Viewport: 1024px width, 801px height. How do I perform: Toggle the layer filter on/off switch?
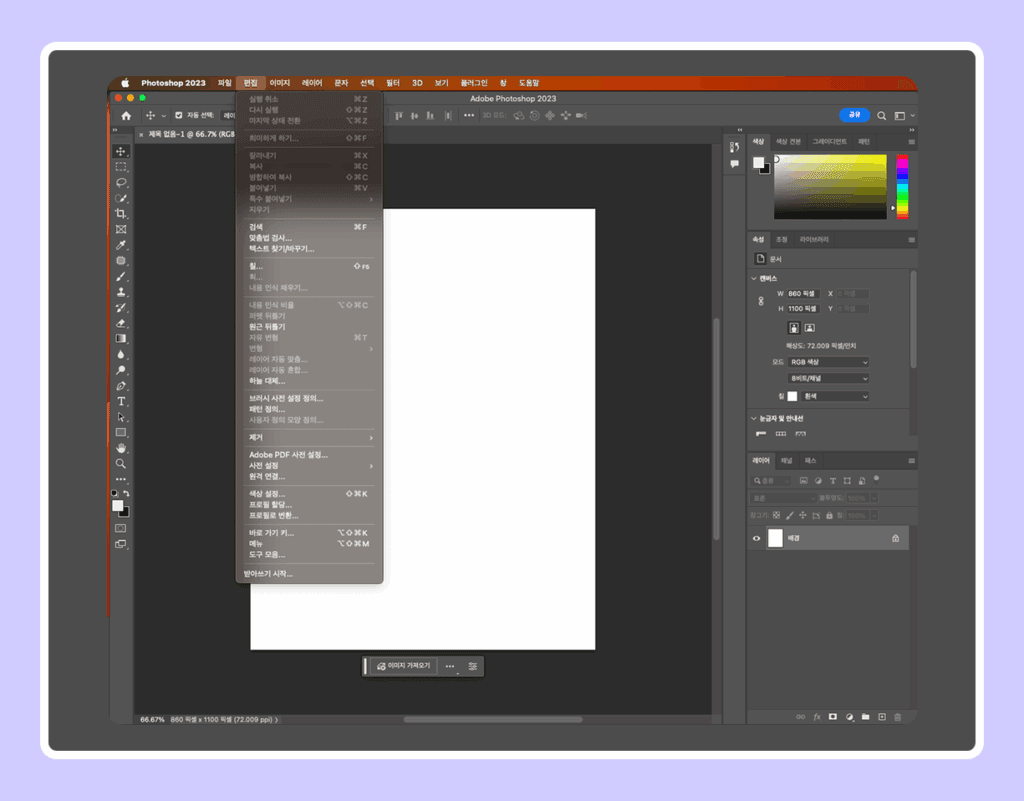point(876,479)
